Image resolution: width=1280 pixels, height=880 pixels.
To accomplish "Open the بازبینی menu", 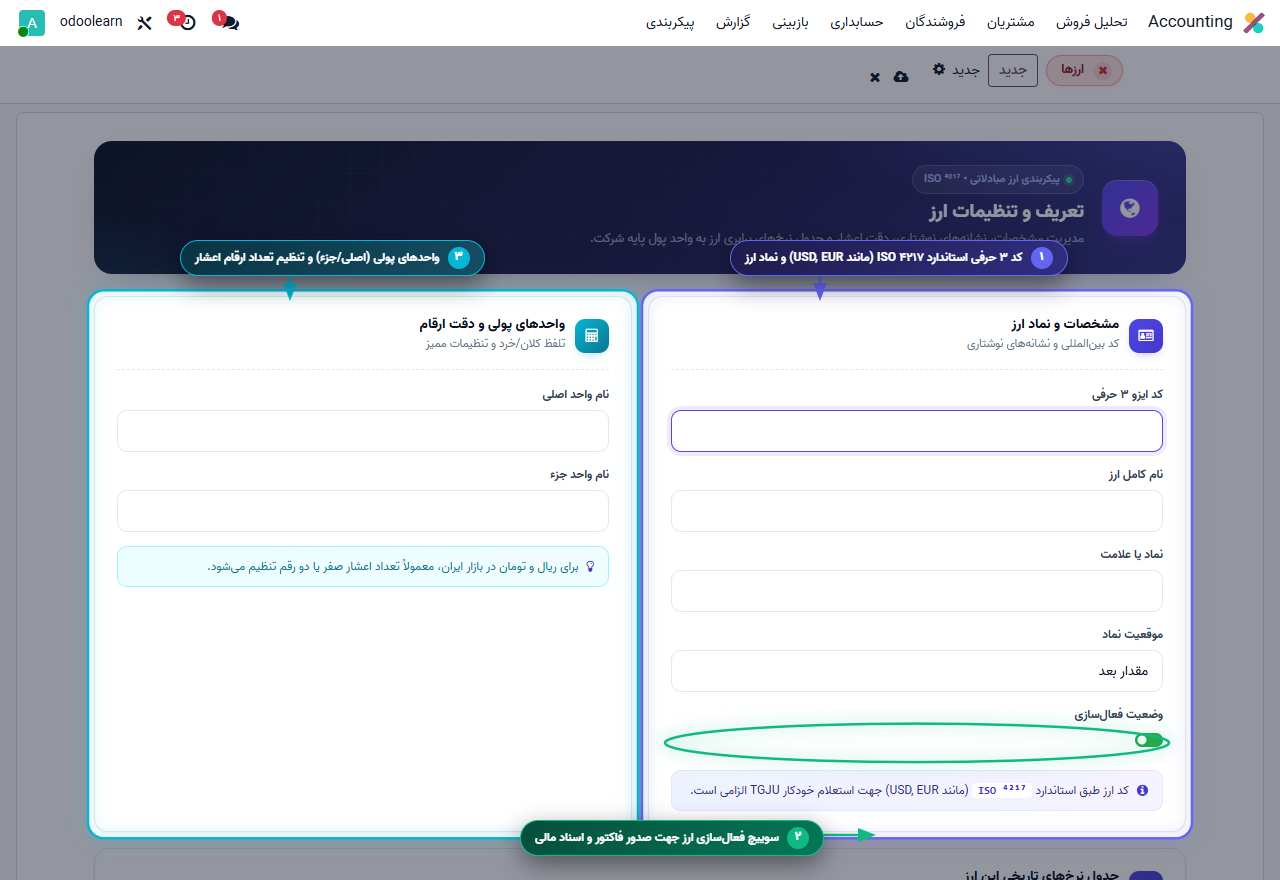I will tap(790, 22).
